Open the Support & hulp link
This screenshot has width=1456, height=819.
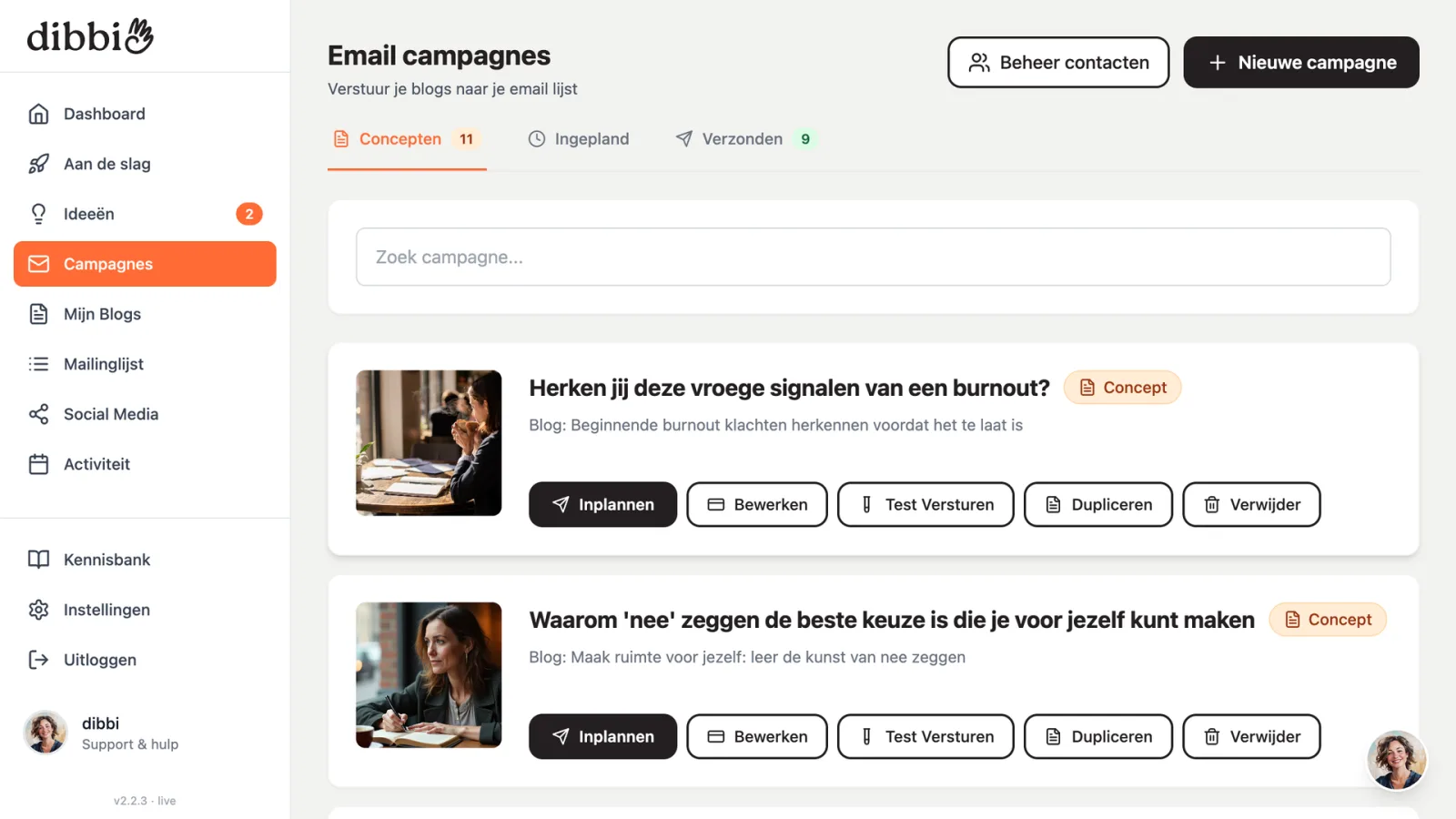(x=130, y=744)
